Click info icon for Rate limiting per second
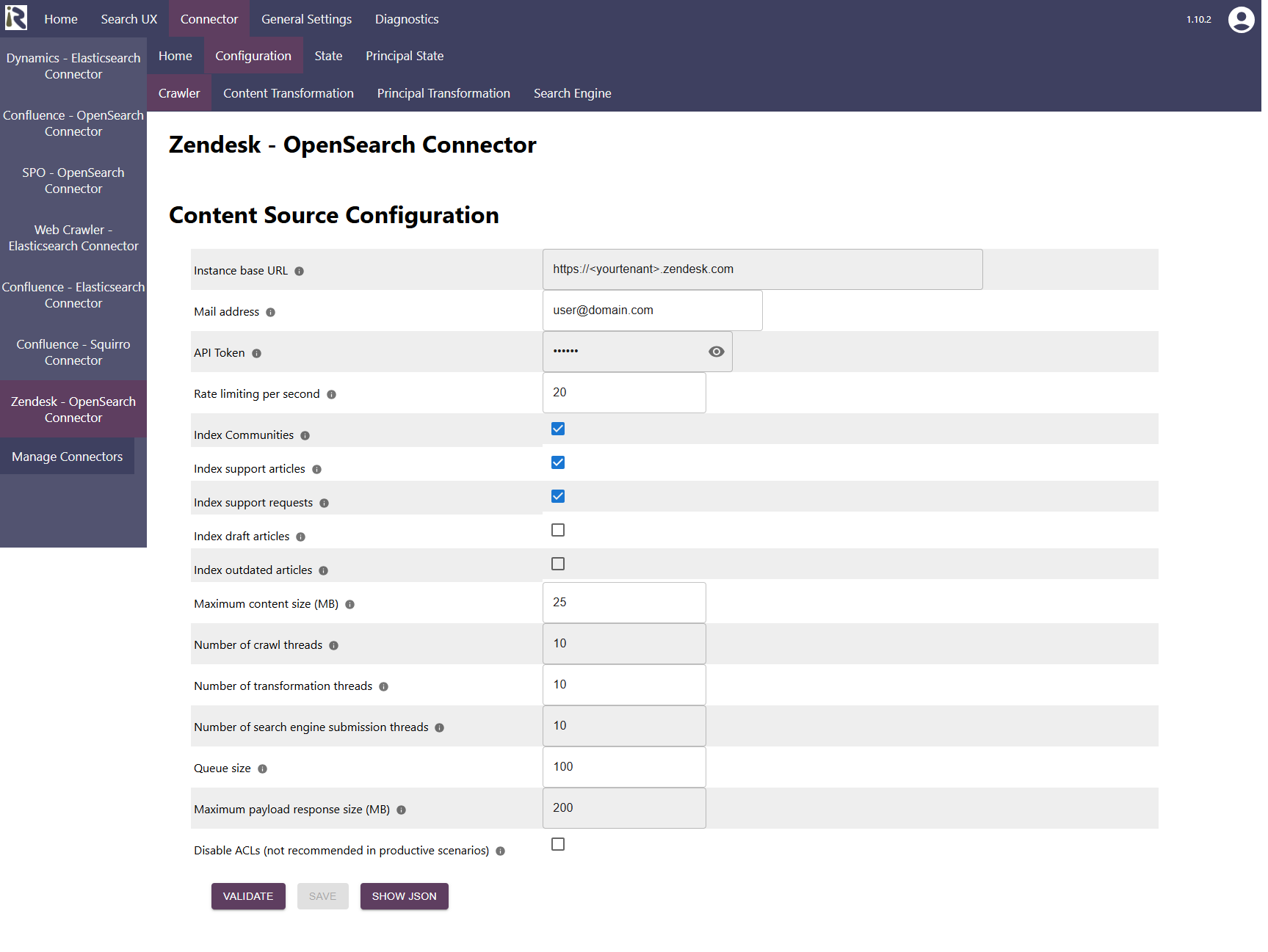This screenshot has height=952, width=1268. click(331, 395)
